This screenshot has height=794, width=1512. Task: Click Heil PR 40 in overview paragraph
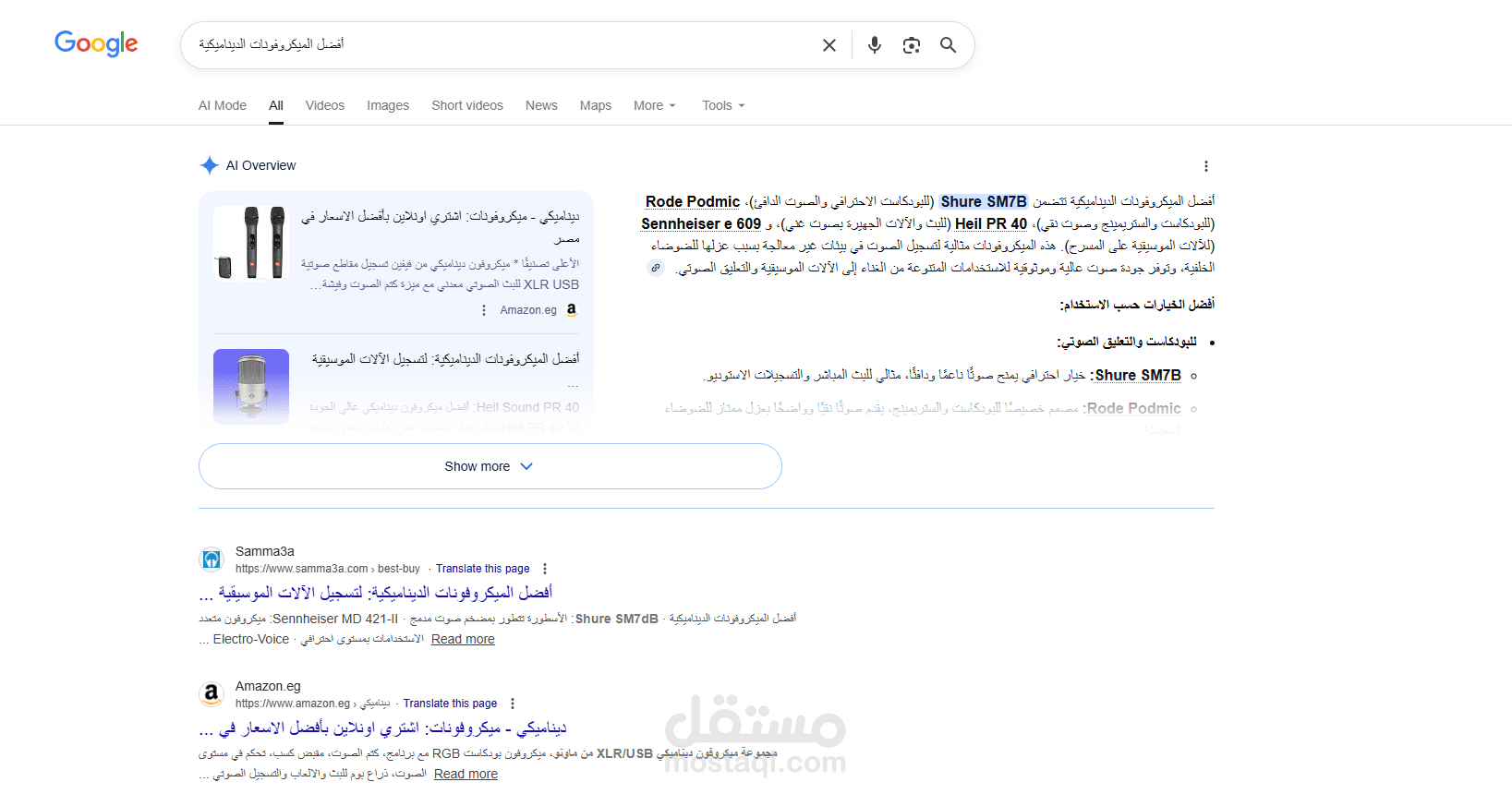click(991, 223)
